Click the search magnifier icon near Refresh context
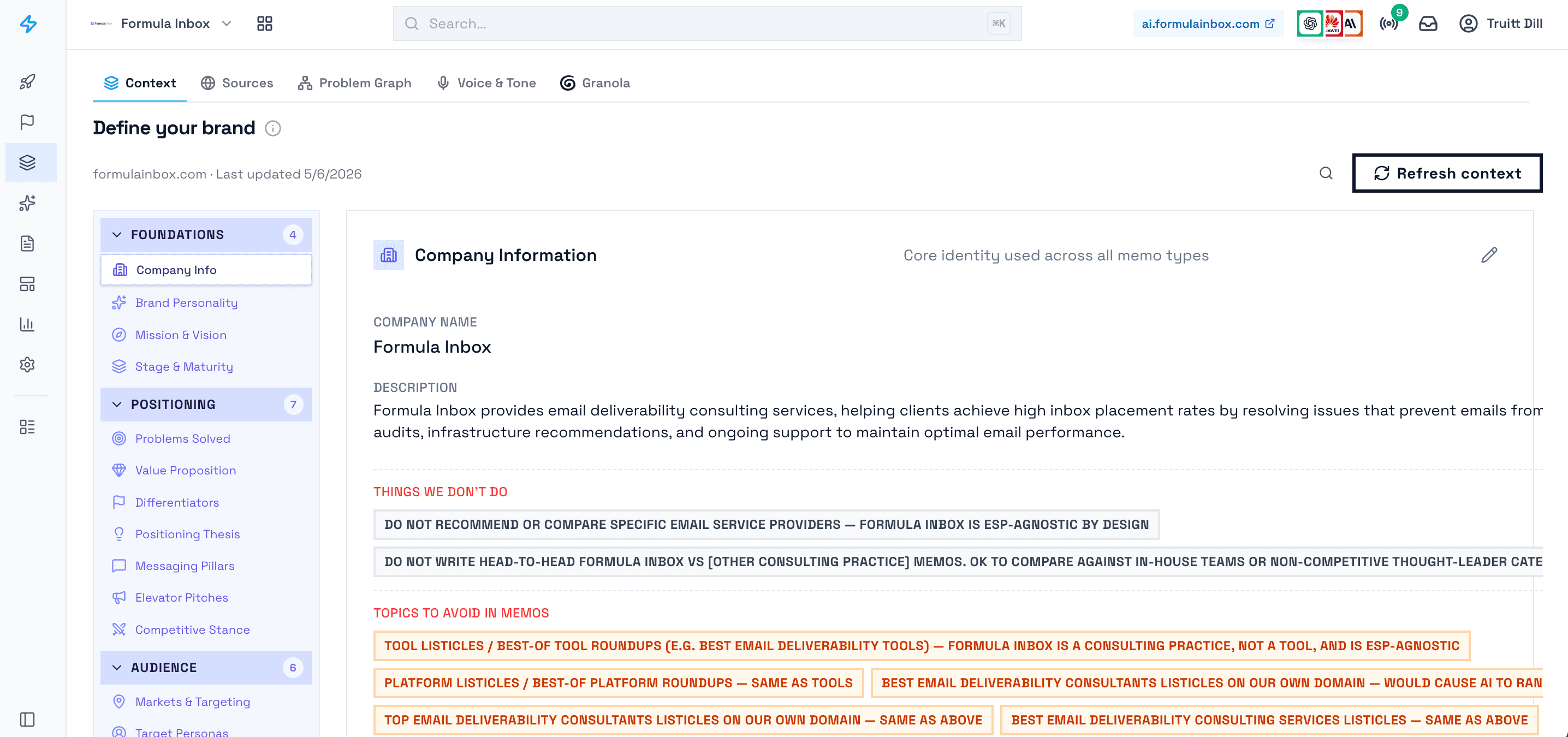Viewport: 1568px width, 737px height. pos(1326,174)
